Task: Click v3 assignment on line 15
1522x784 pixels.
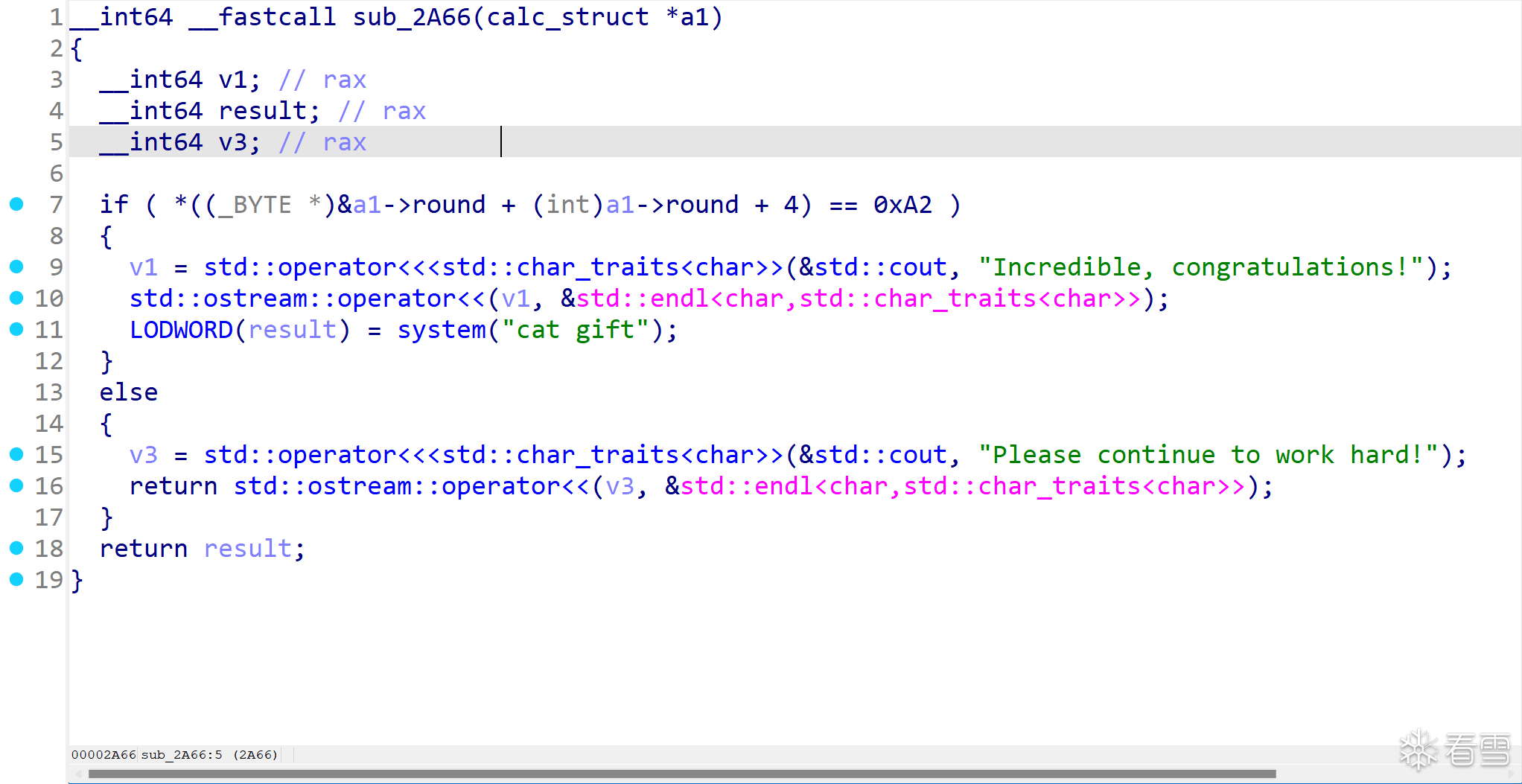Action: (x=144, y=454)
